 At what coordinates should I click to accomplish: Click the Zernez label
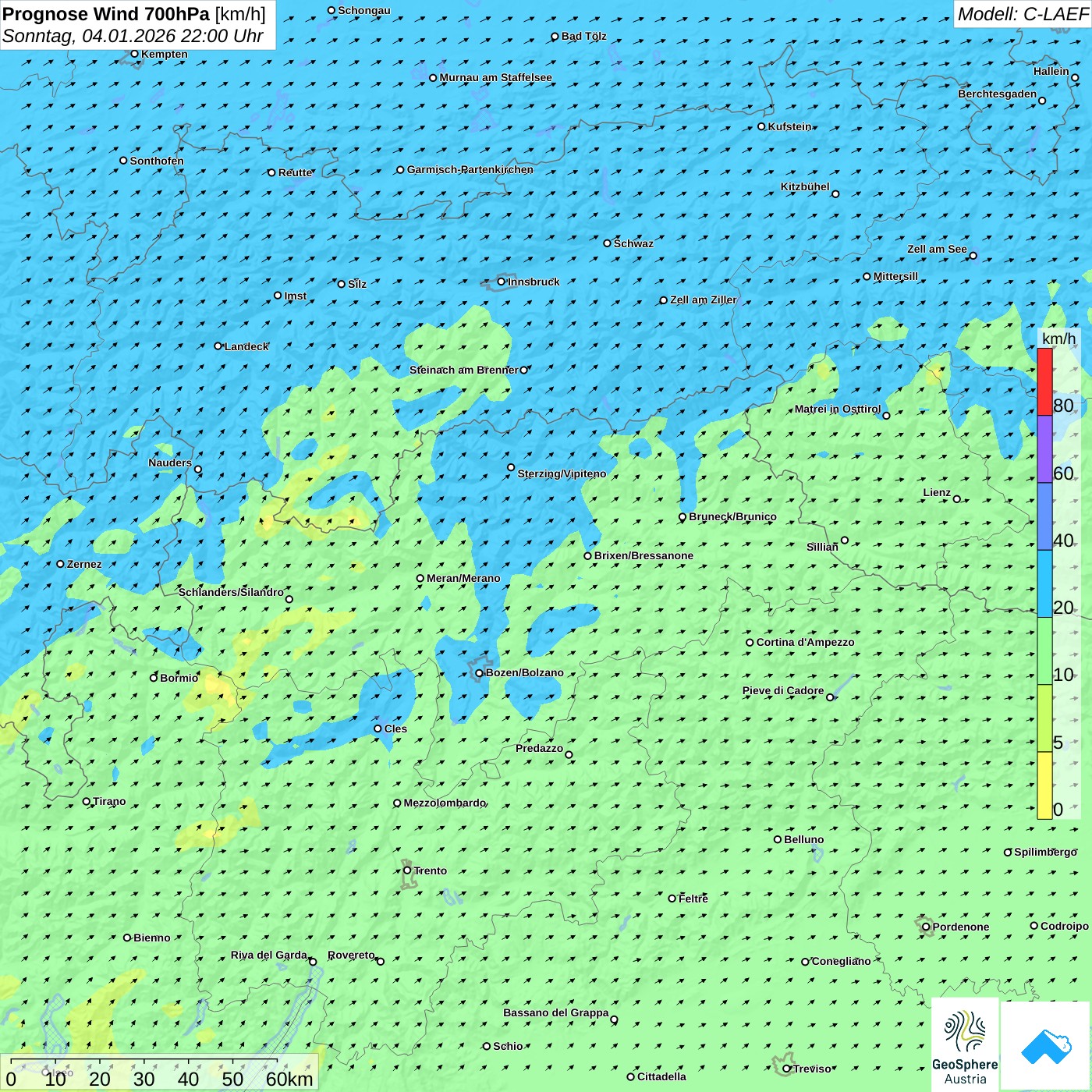(84, 564)
